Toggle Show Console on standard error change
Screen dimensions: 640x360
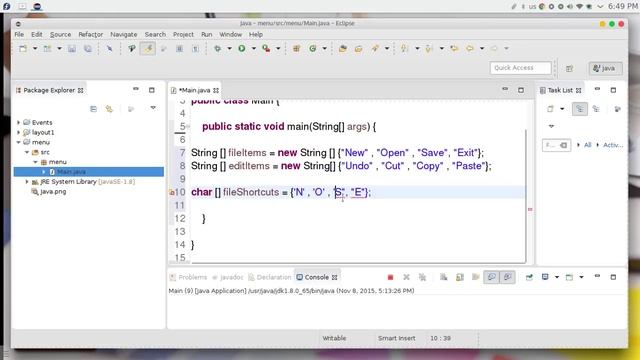[x=507, y=277]
